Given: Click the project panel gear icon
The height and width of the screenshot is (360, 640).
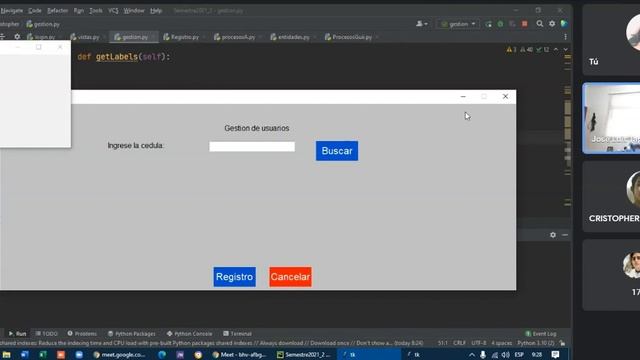Looking at the screenshot, I should pyautogui.click(x=17, y=37).
